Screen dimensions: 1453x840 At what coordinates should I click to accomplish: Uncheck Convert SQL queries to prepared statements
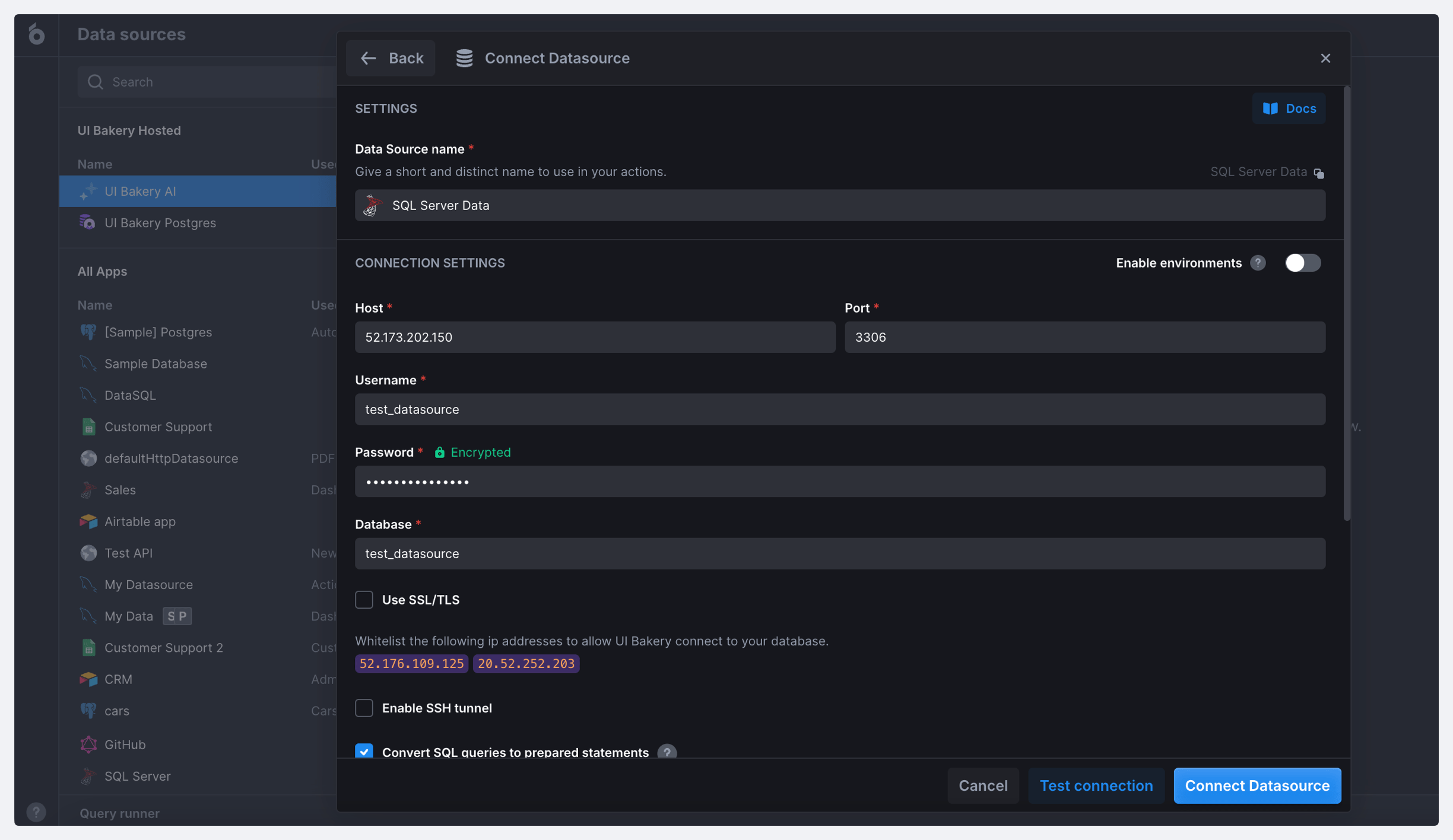(364, 751)
